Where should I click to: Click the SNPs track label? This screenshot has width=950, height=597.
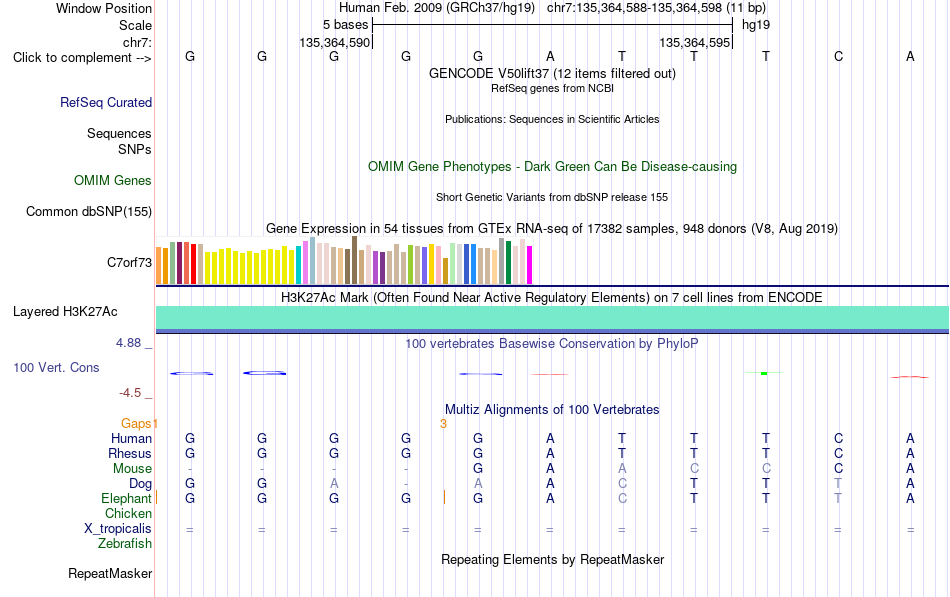click(135, 149)
